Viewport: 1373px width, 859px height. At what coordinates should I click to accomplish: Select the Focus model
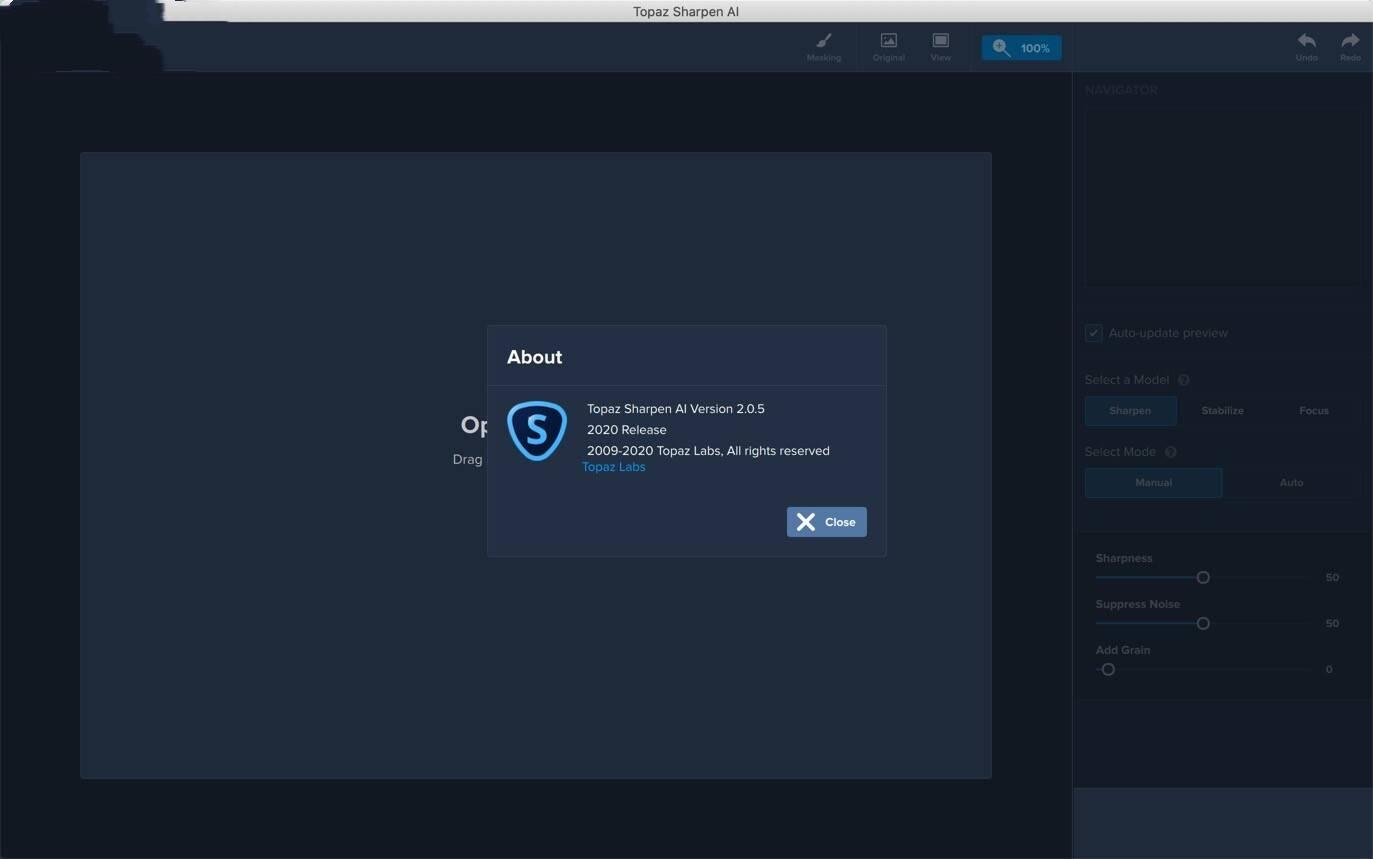click(1314, 411)
